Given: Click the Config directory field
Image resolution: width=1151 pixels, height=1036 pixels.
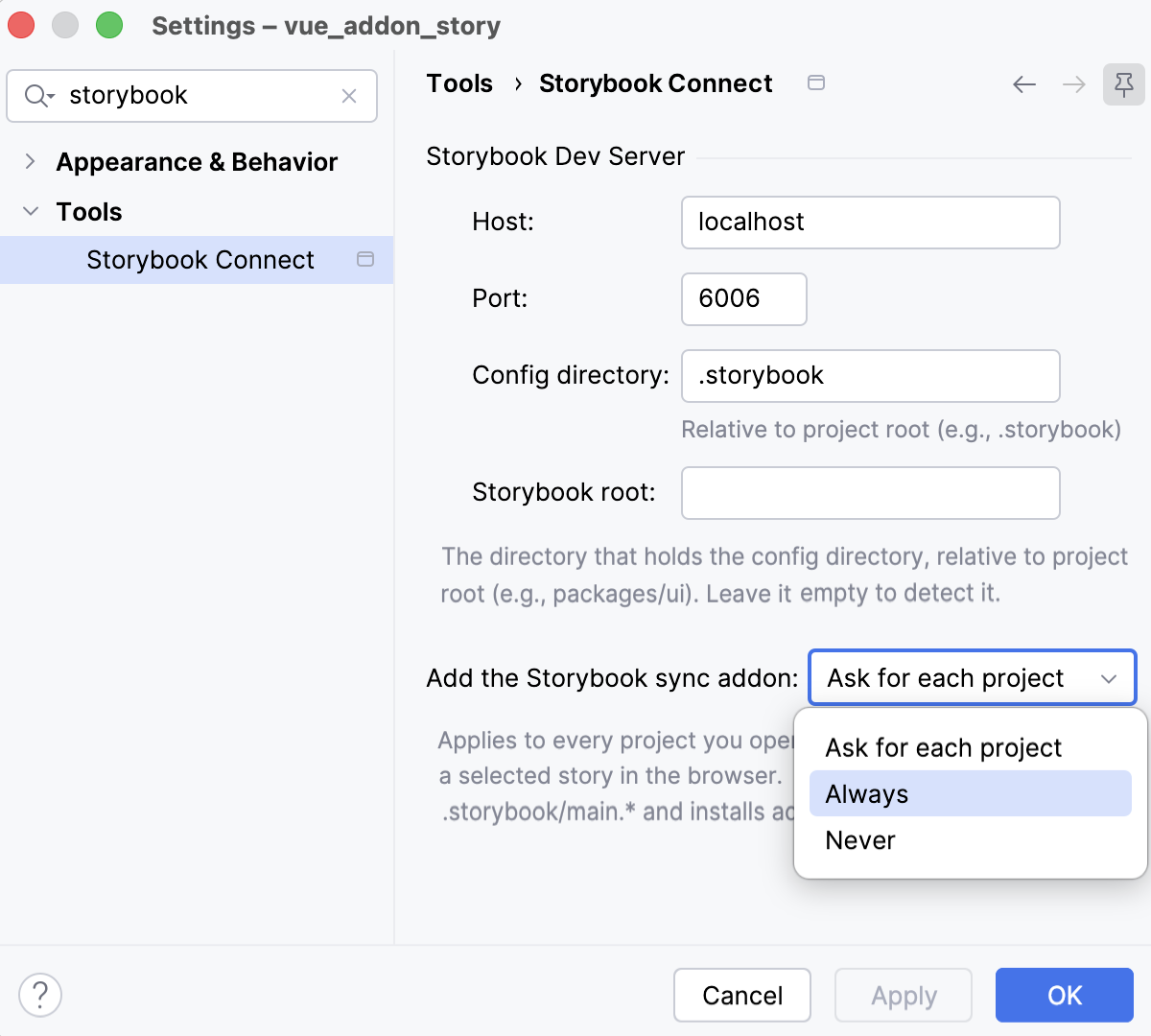Looking at the screenshot, I should pos(871,376).
